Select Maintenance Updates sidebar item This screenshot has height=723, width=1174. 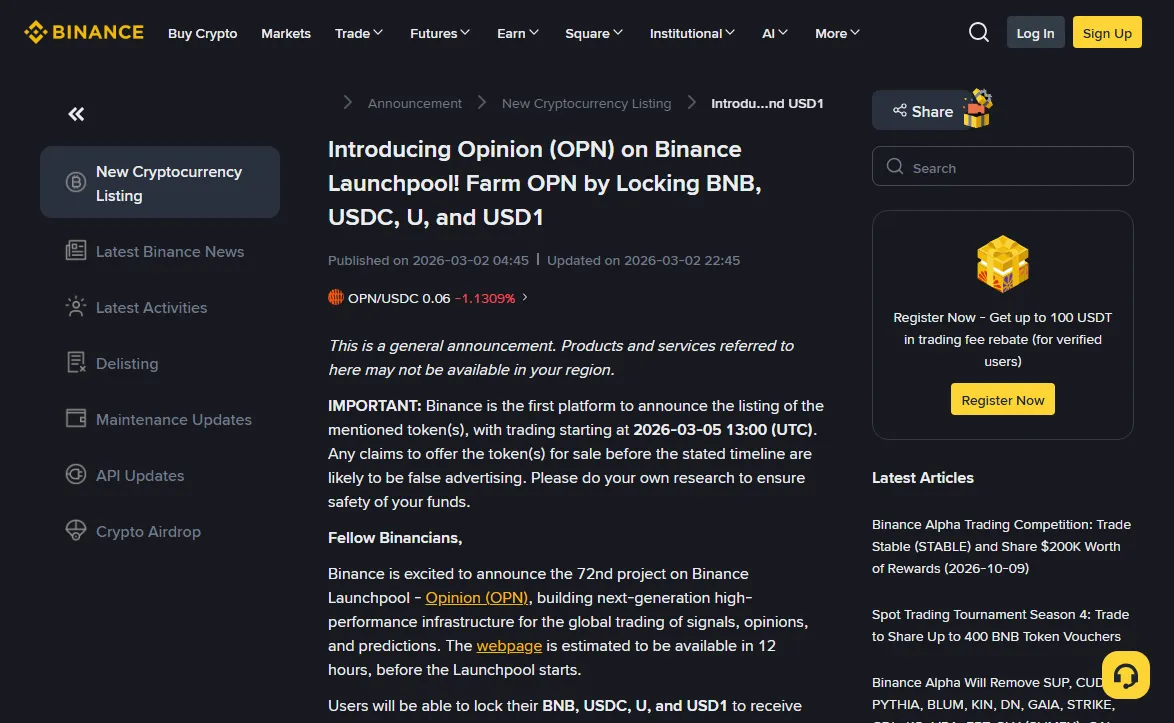[159, 419]
